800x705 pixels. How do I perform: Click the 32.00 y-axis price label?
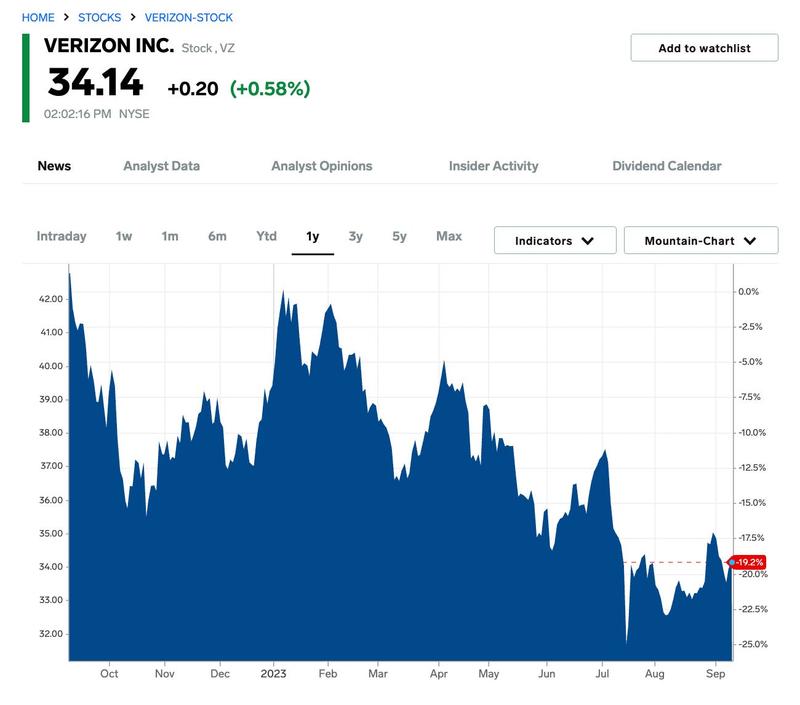(x=51, y=634)
